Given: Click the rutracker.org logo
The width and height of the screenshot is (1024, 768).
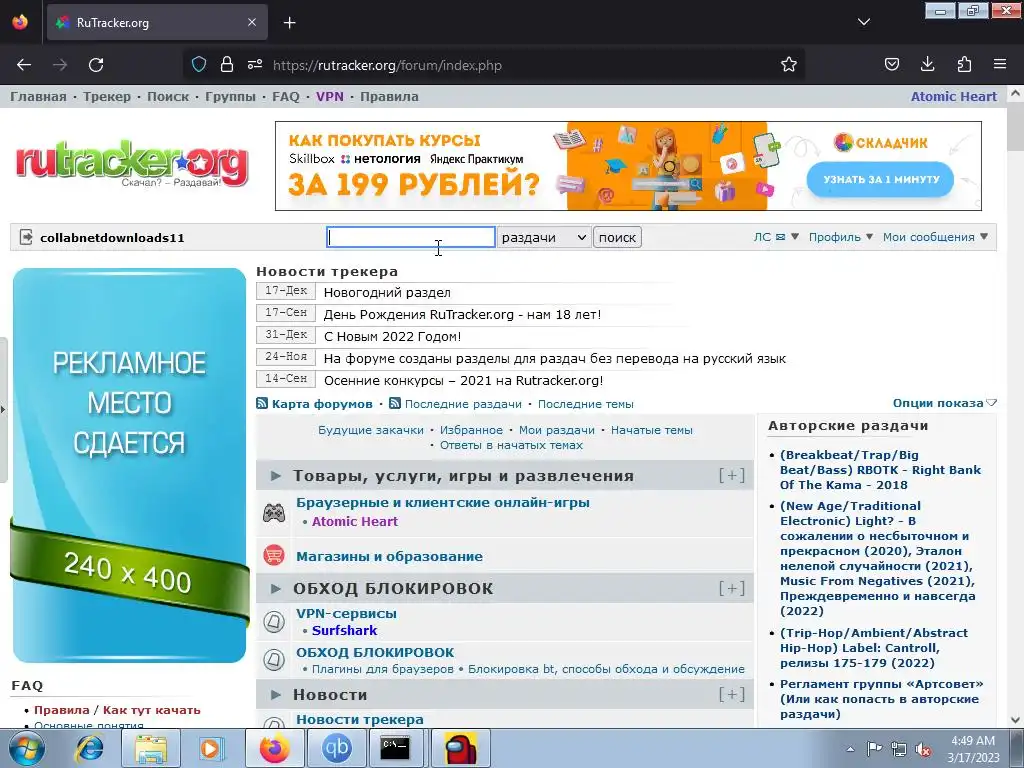Looking at the screenshot, I should [133, 162].
